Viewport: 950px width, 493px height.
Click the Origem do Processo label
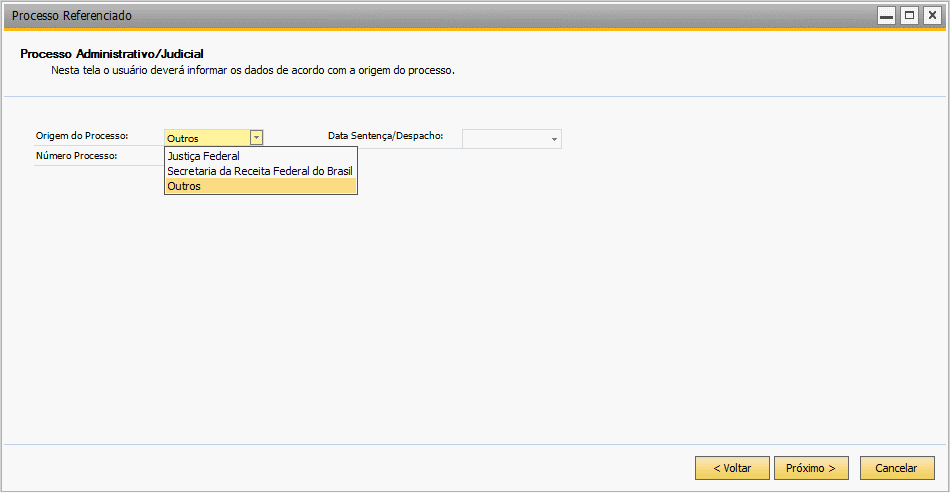point(82,136)
